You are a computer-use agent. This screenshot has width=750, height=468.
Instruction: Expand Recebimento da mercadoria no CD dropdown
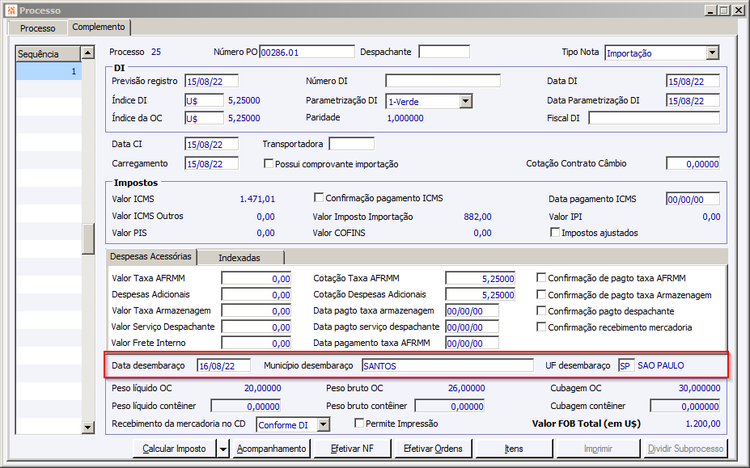tap(323, 425)
